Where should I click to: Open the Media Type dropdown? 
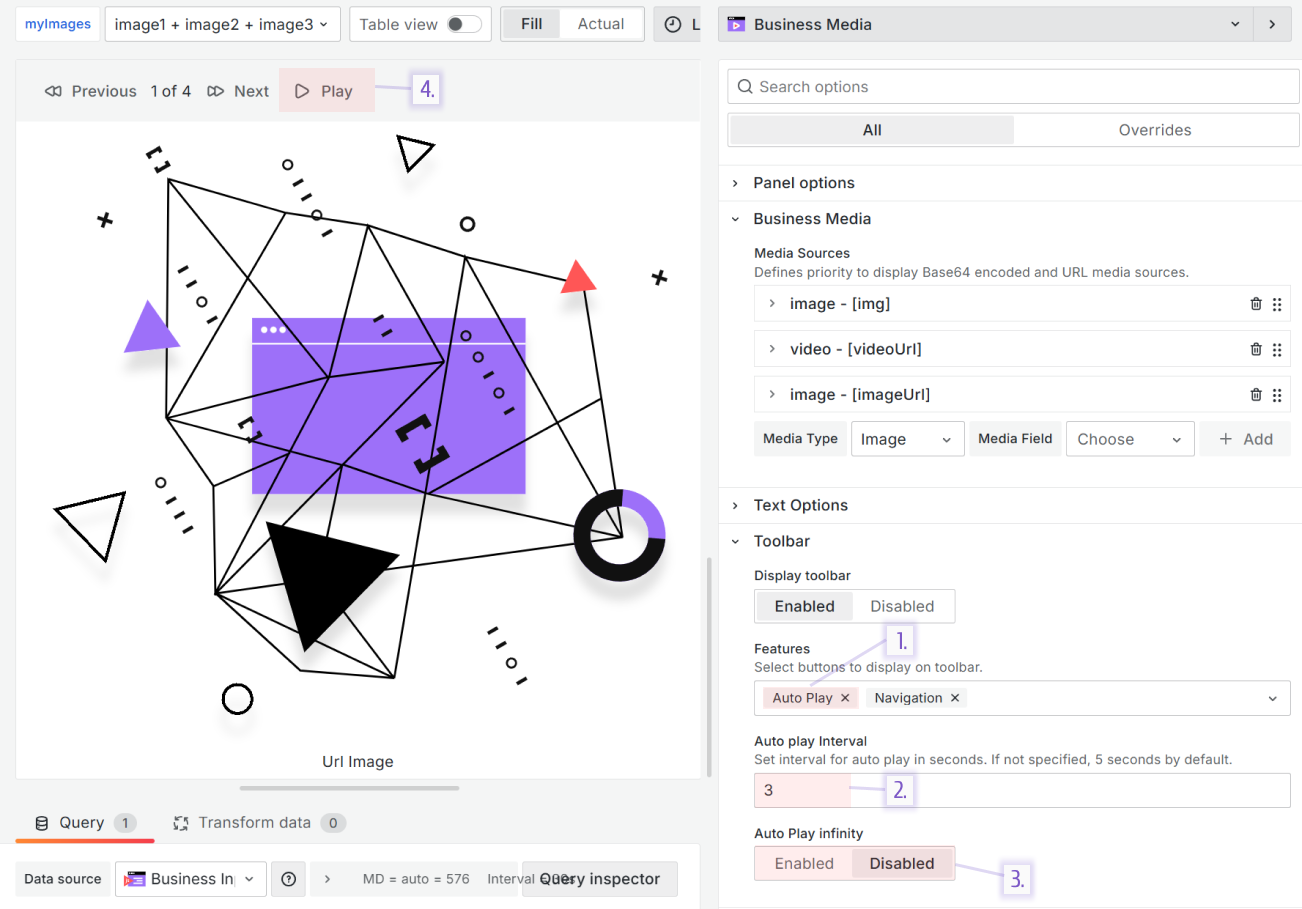(907, 439)
